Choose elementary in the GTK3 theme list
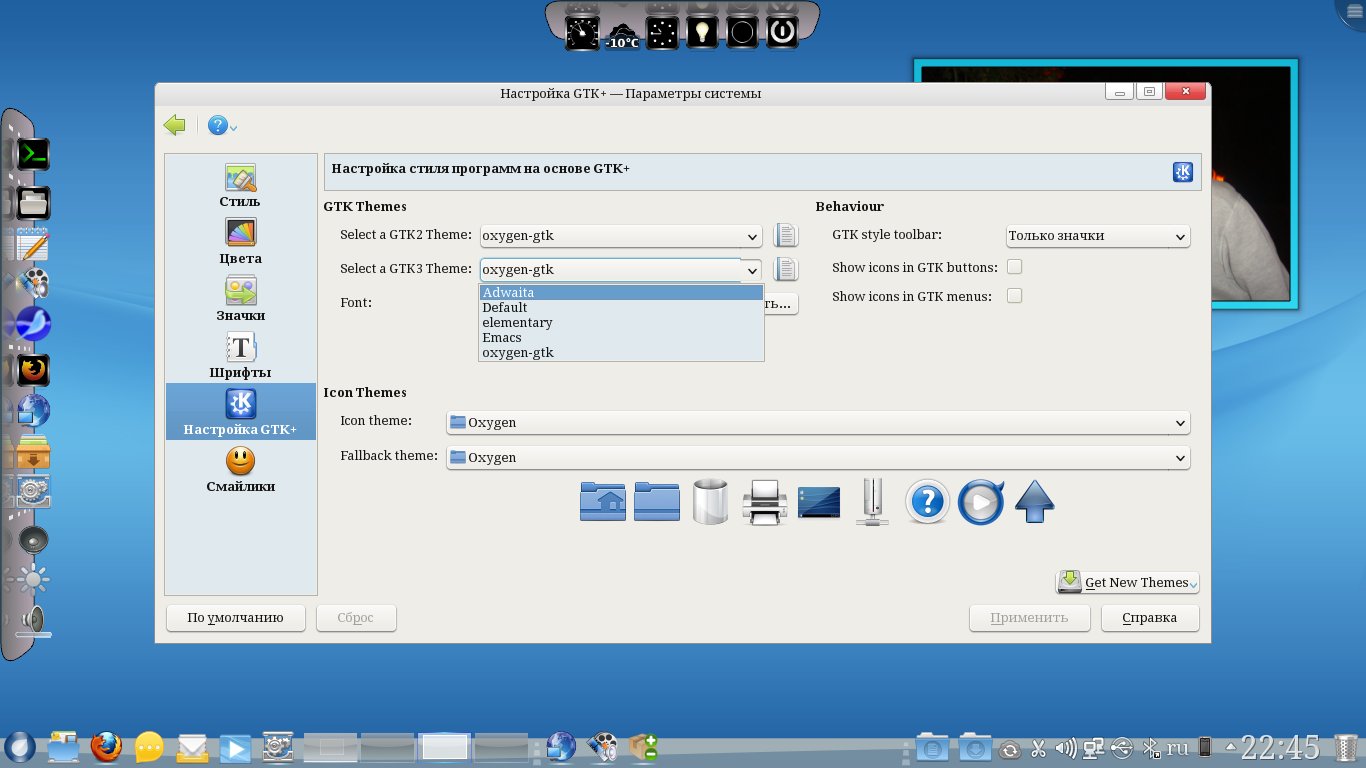Viewport: 1366px width, 768px height. coord(620,323)
